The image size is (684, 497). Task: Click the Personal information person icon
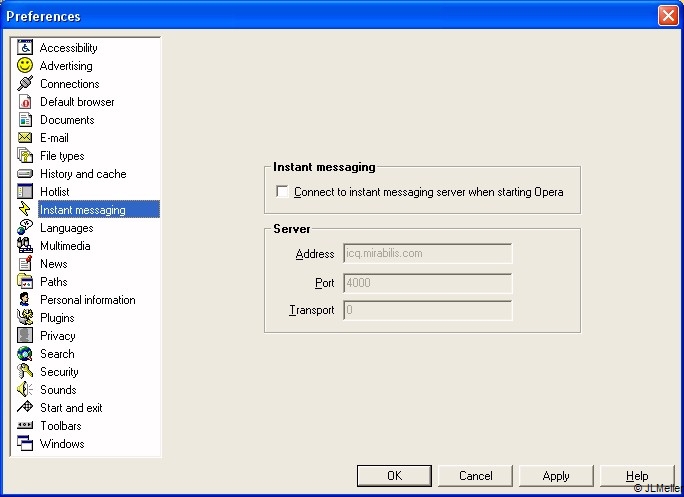coord(25,299)
